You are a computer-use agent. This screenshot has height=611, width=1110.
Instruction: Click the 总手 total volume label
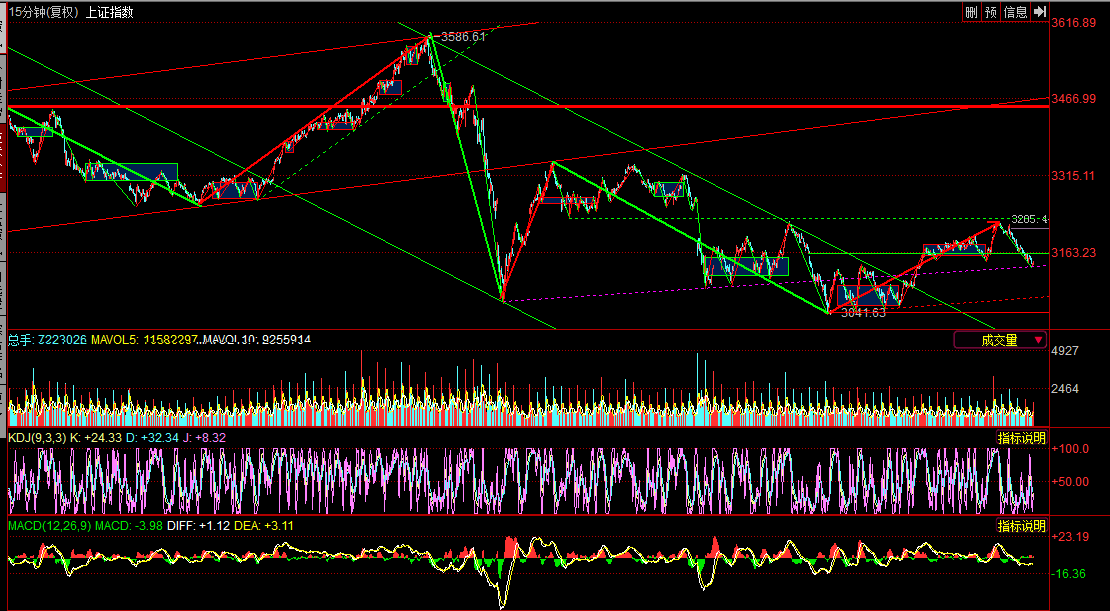tap(20, 340)
